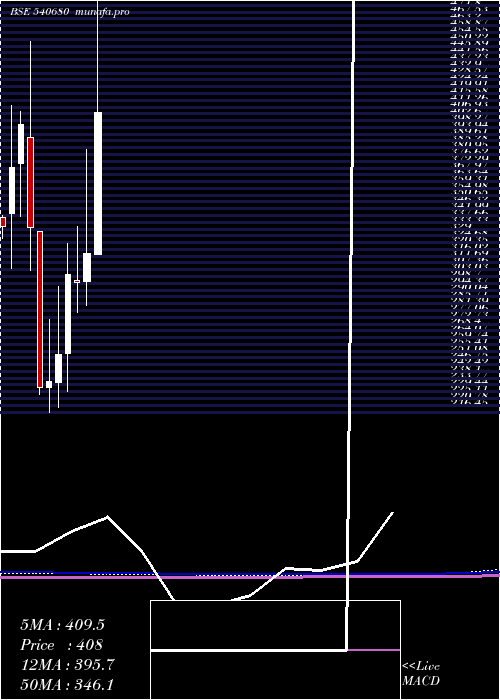Click the peak of the white MACD line
This screenshot has height=700, width=500.
tap(107, 517)
